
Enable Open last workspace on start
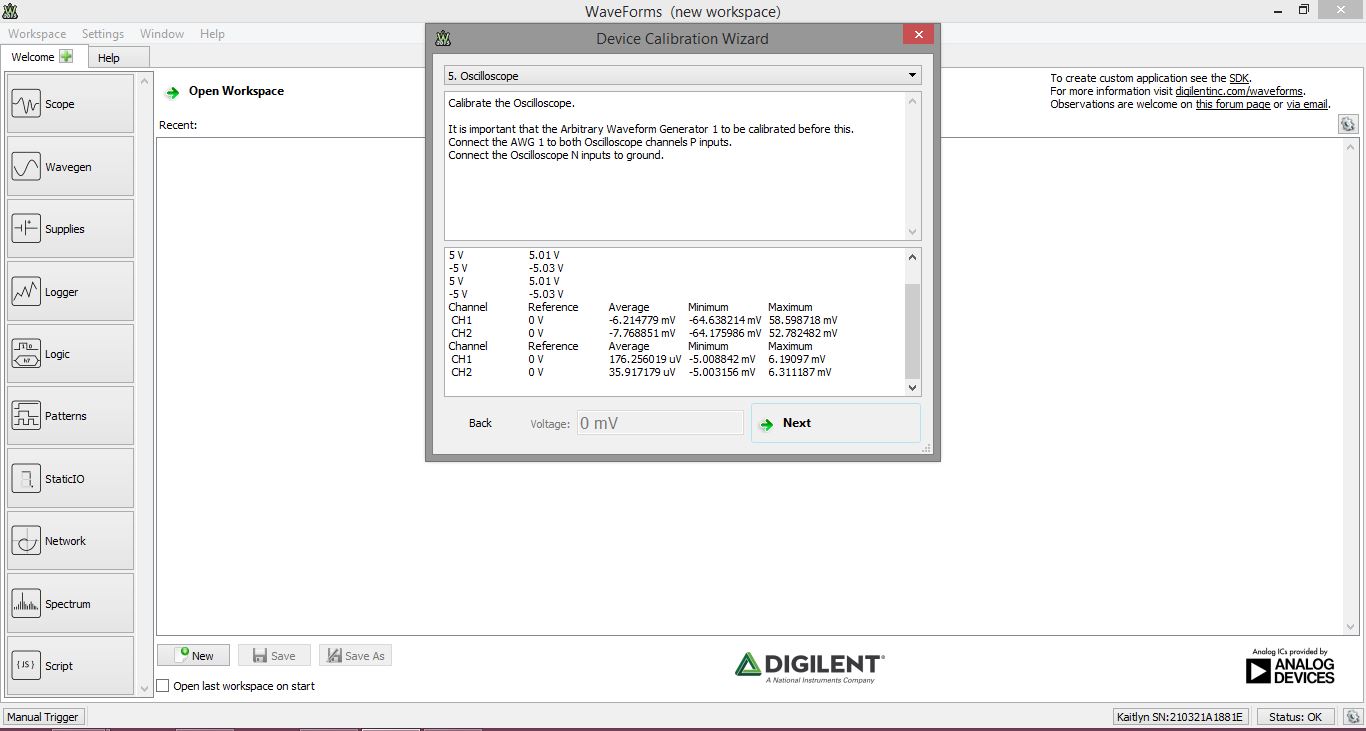[x=163, y=686]
